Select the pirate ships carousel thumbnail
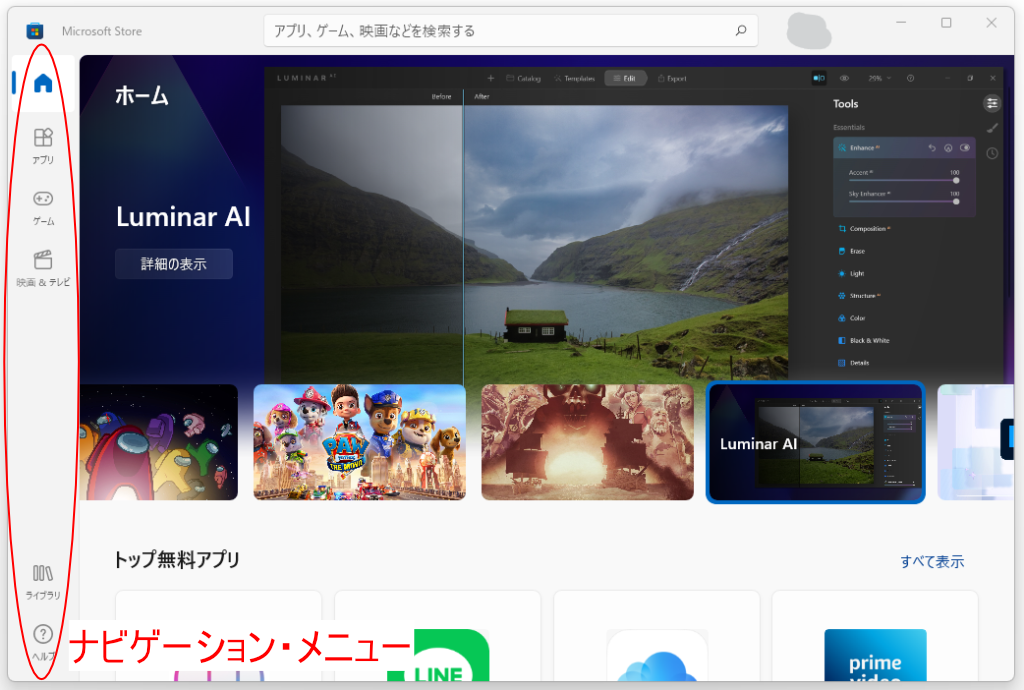 (587, 442)
